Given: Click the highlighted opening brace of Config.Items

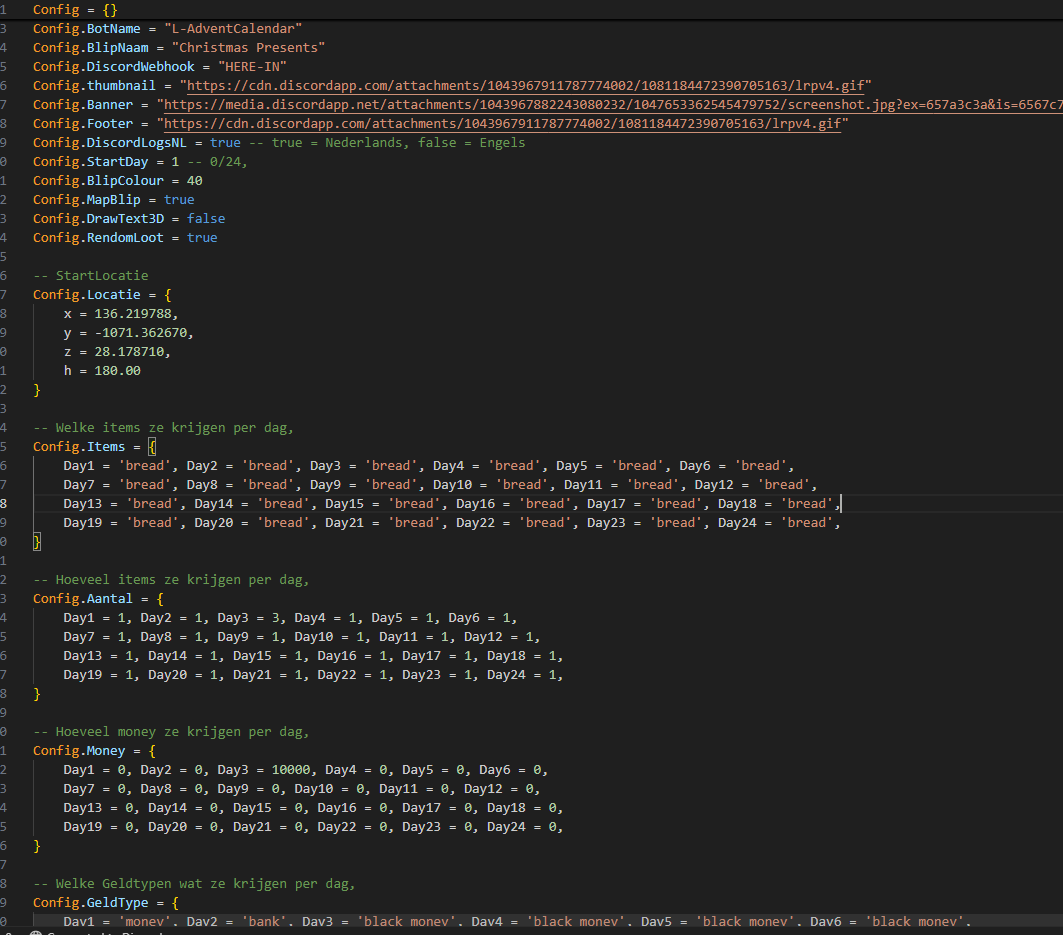Looking at the screenshot, I should pos(152,446).
